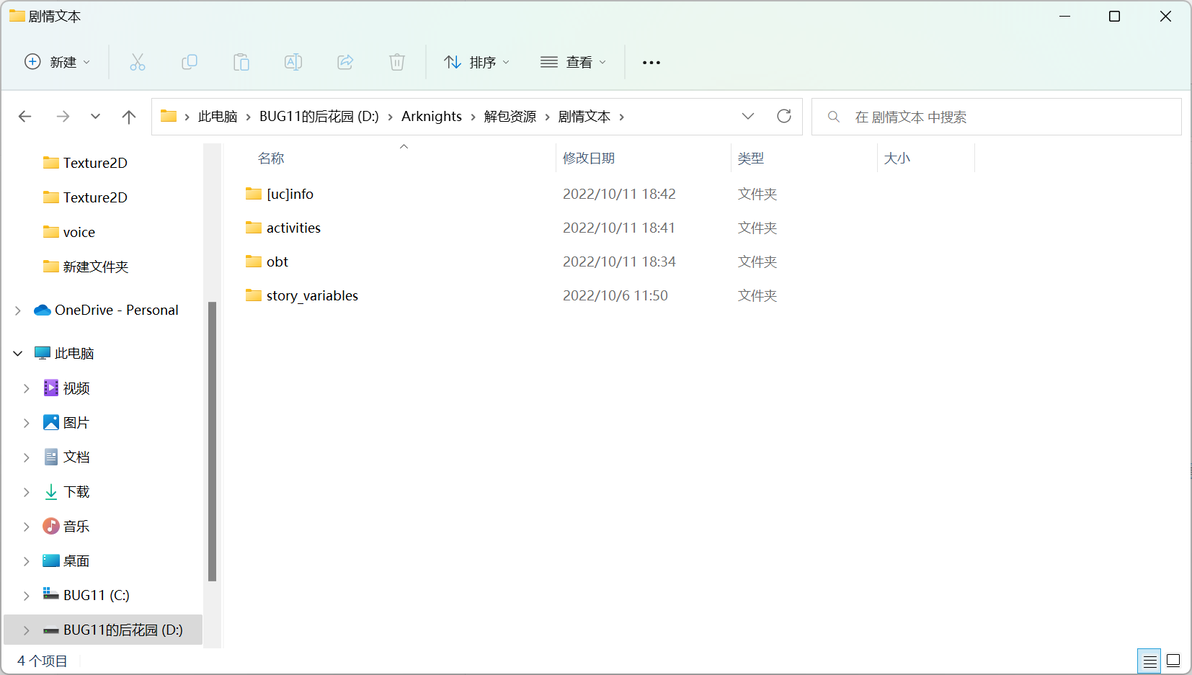The height and width of the screenshot is (675, 1192).
Task: Switch to large thumbnails view icon
Action: click(x=1174, y=661)
